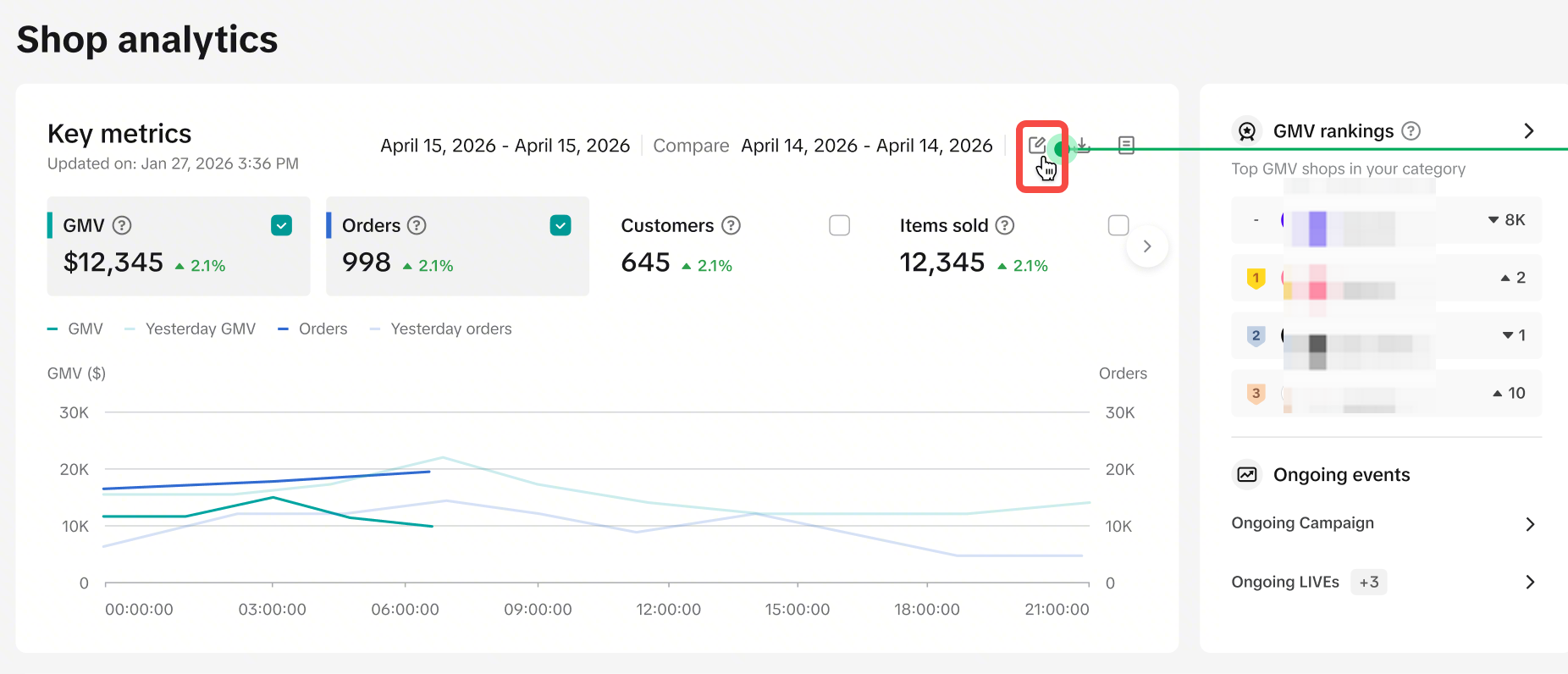
Task: Click the Orders info question icon
Action: click(x=417, y=225)
